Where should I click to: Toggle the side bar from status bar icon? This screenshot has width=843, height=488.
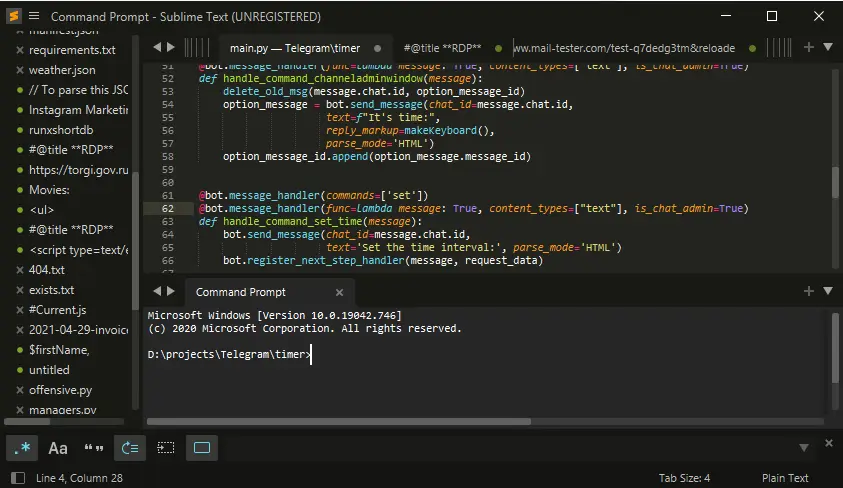pos(17,478)
